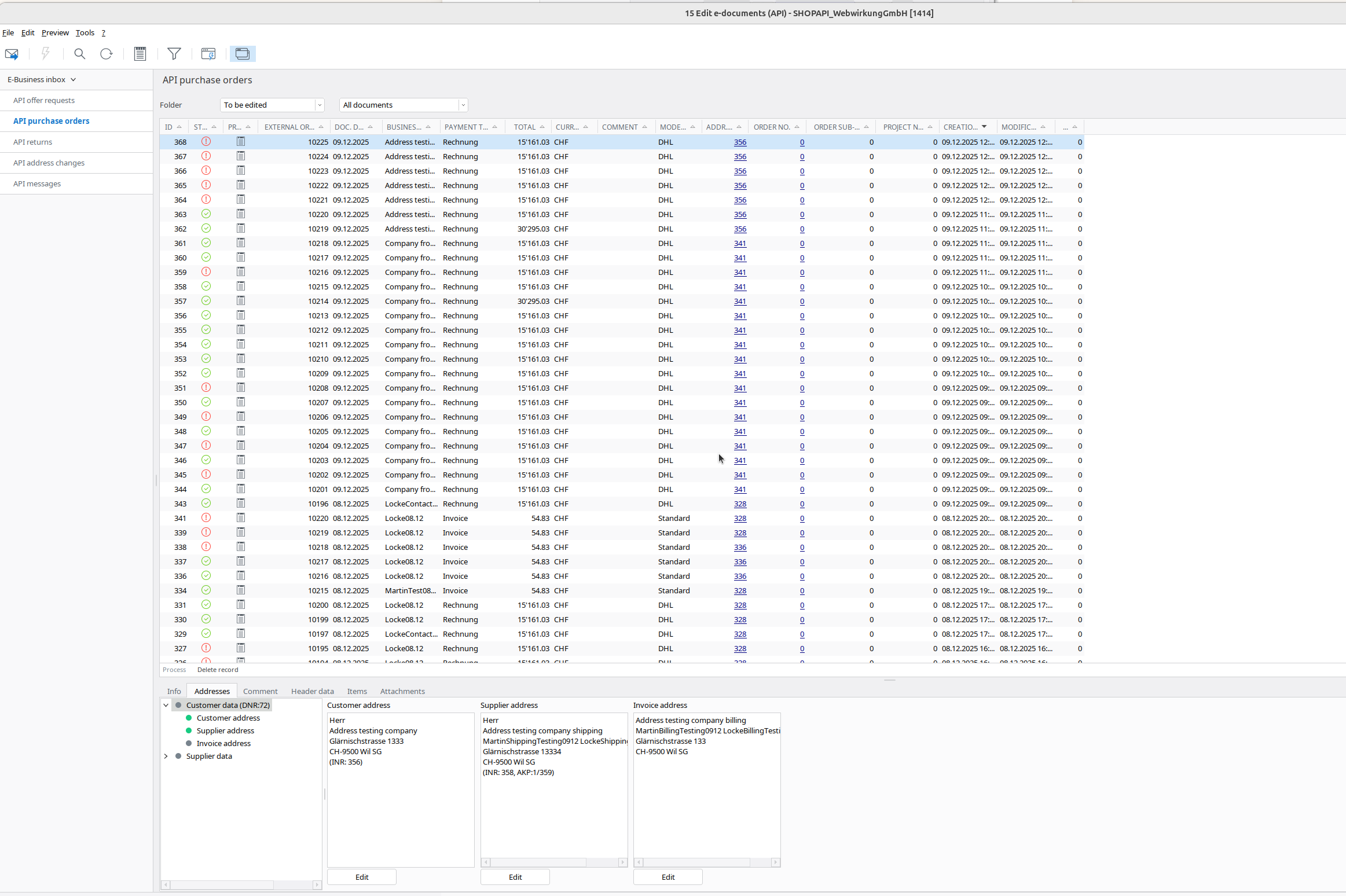The width and height of the screenshot is (1346, 896).
Task: Click the circular refresh icon in toolbar
Action: [x=106, y=54]
